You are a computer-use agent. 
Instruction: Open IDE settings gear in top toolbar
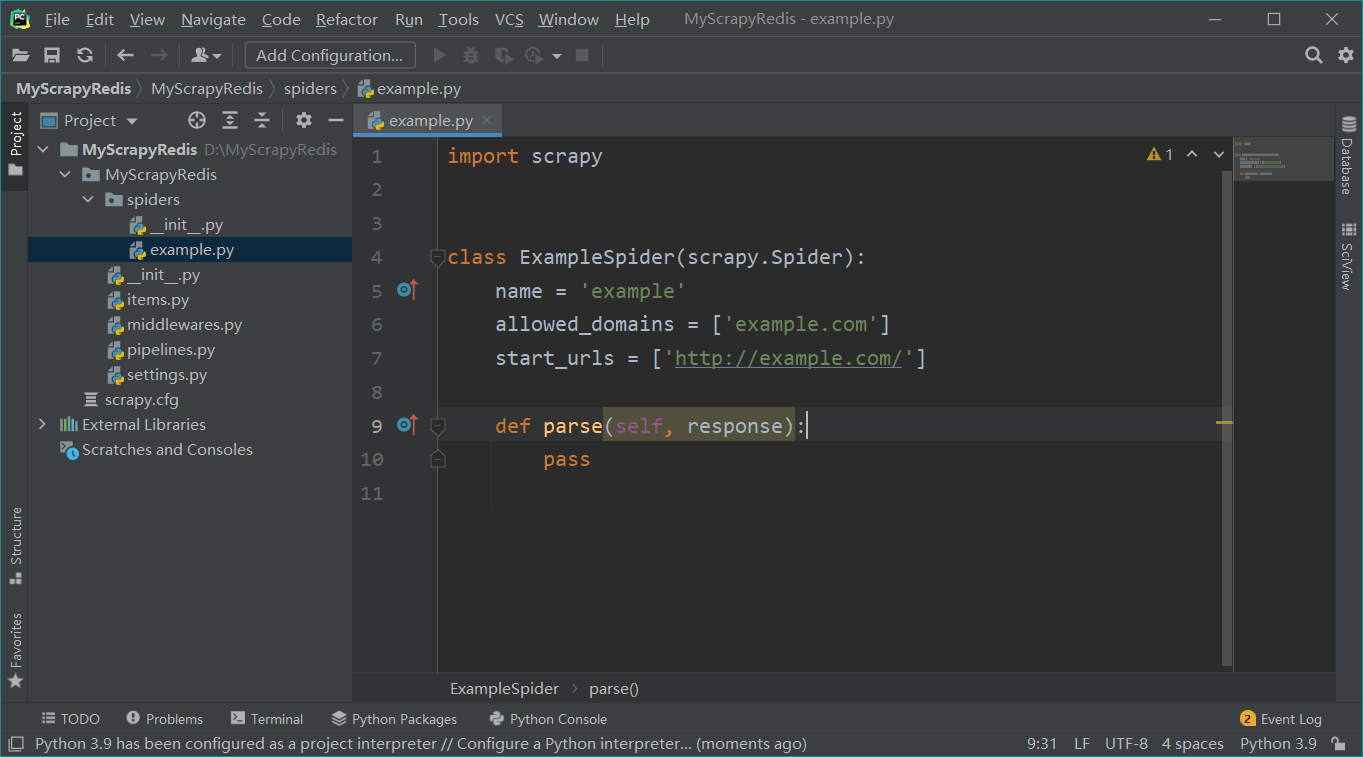coord(1346,56)
